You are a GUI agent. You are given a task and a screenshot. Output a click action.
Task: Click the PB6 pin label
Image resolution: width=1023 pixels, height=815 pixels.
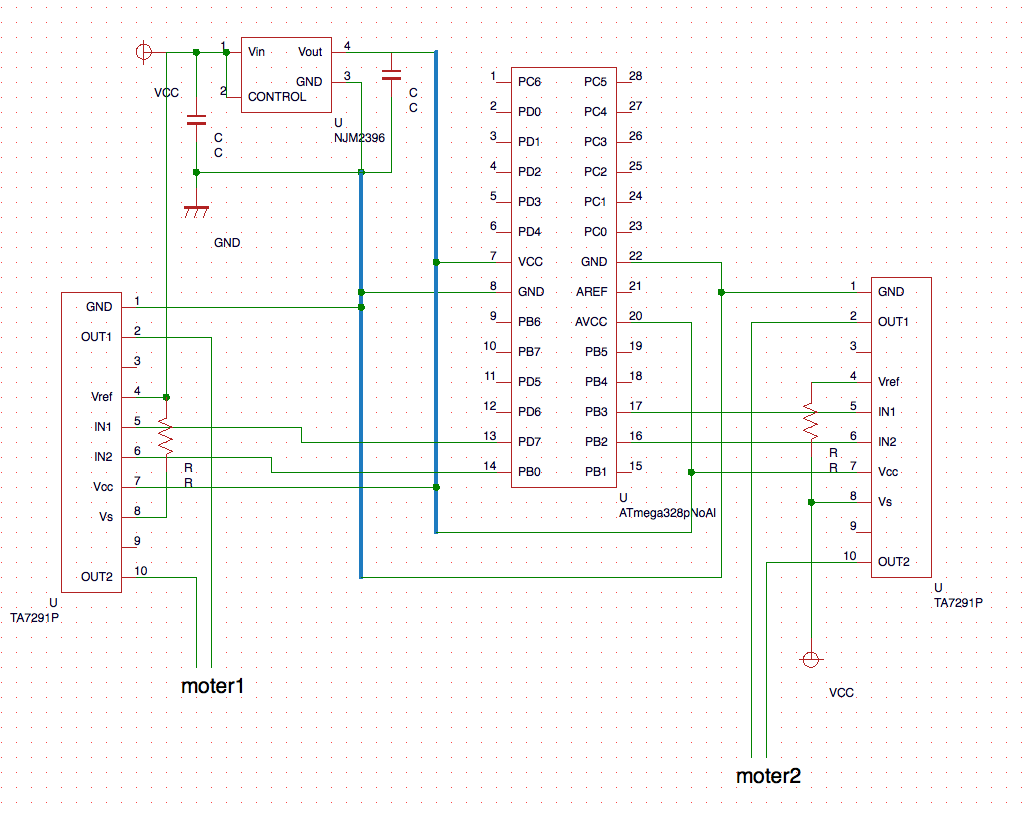click(529, 322)
